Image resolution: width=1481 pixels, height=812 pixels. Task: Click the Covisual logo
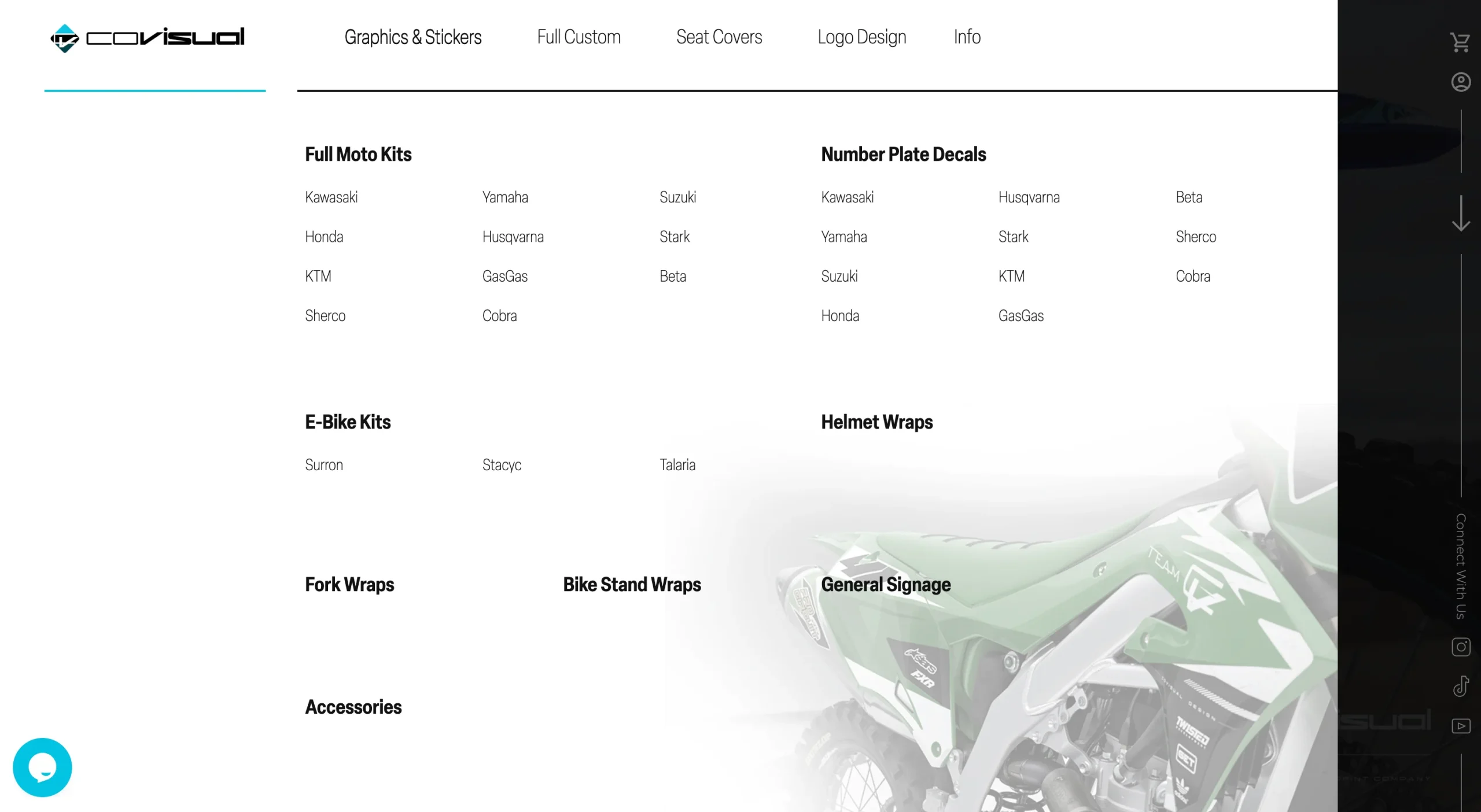(148, 38)
